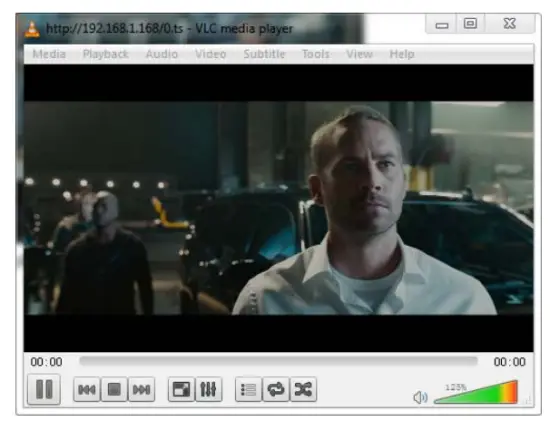Open the Subtitle menu

point(264,54)
